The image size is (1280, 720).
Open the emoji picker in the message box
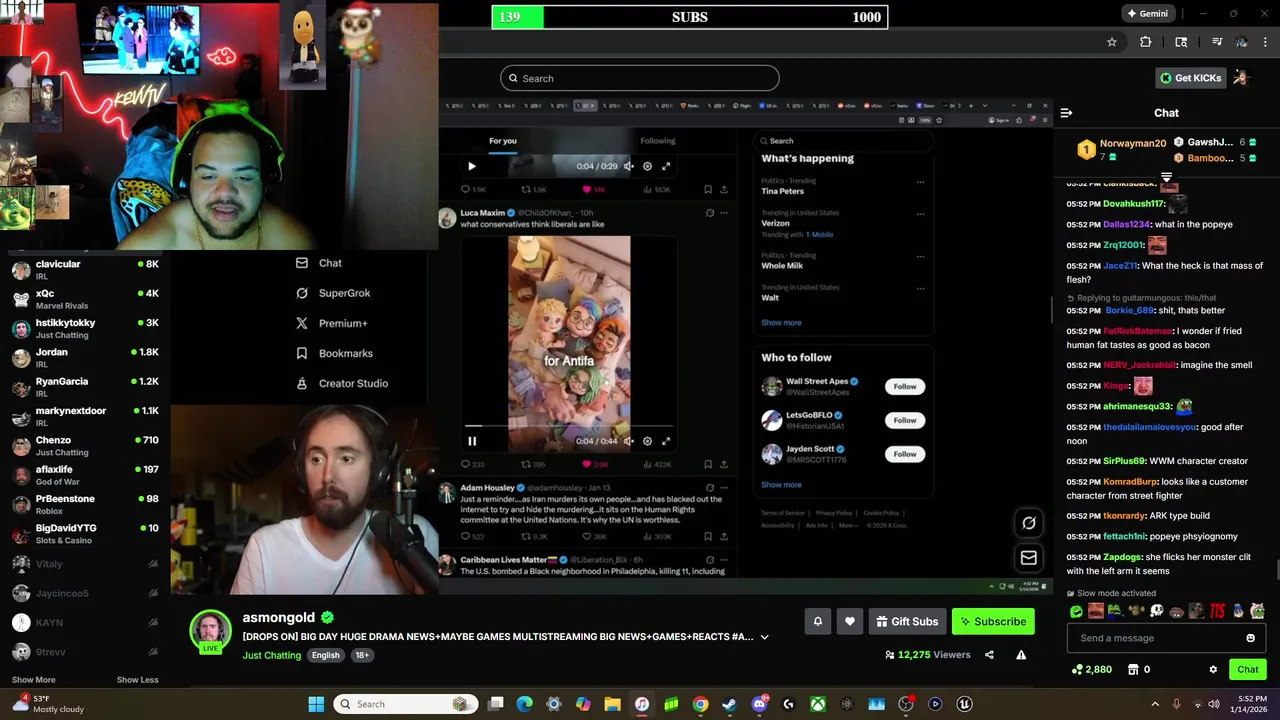[1250, 638]
